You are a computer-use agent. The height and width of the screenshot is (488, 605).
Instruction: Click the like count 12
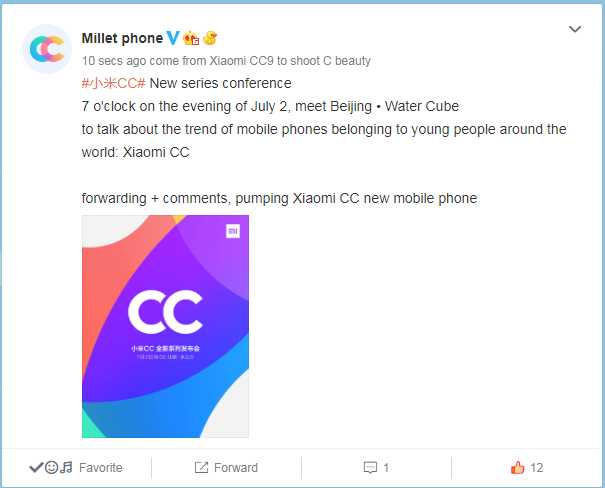(537, 468)
